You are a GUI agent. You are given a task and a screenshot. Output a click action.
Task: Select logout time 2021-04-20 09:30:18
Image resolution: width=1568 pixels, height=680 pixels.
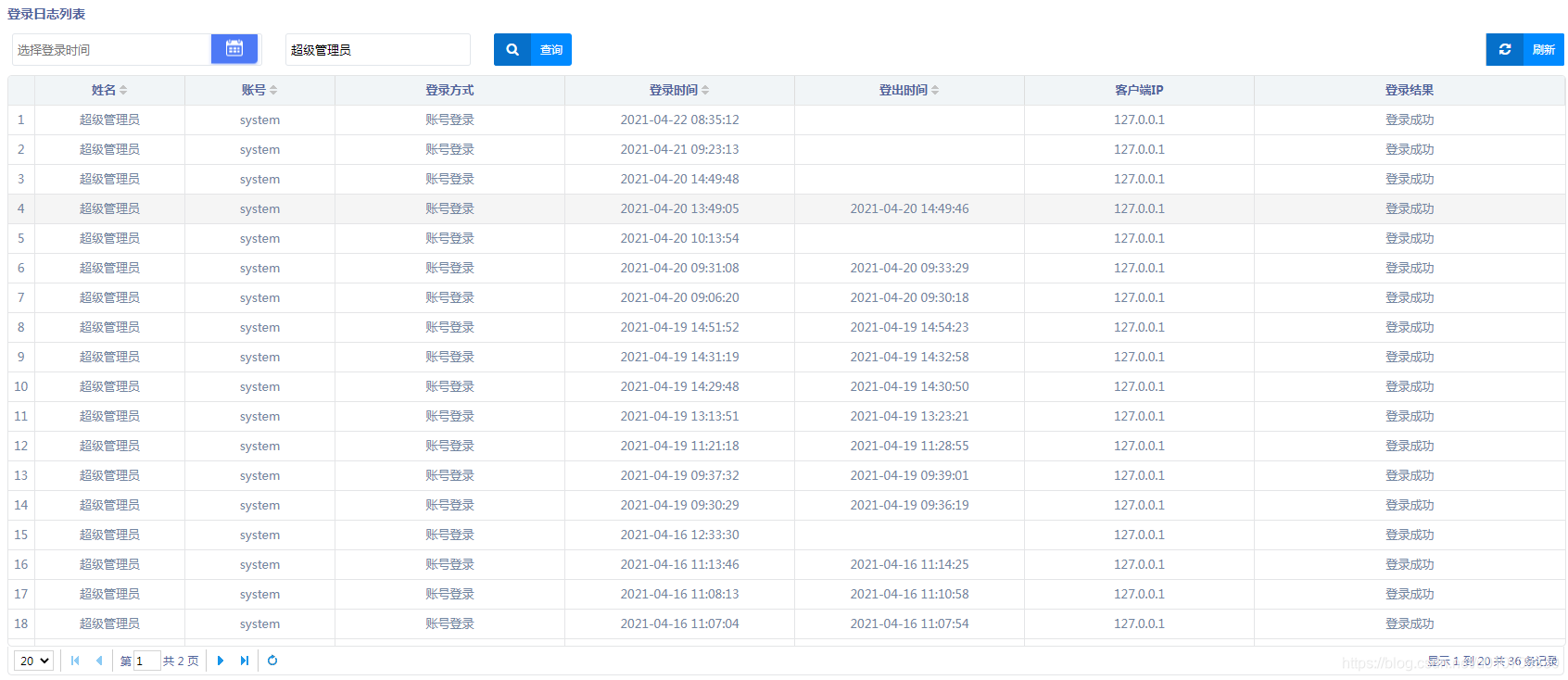(909, 297)
